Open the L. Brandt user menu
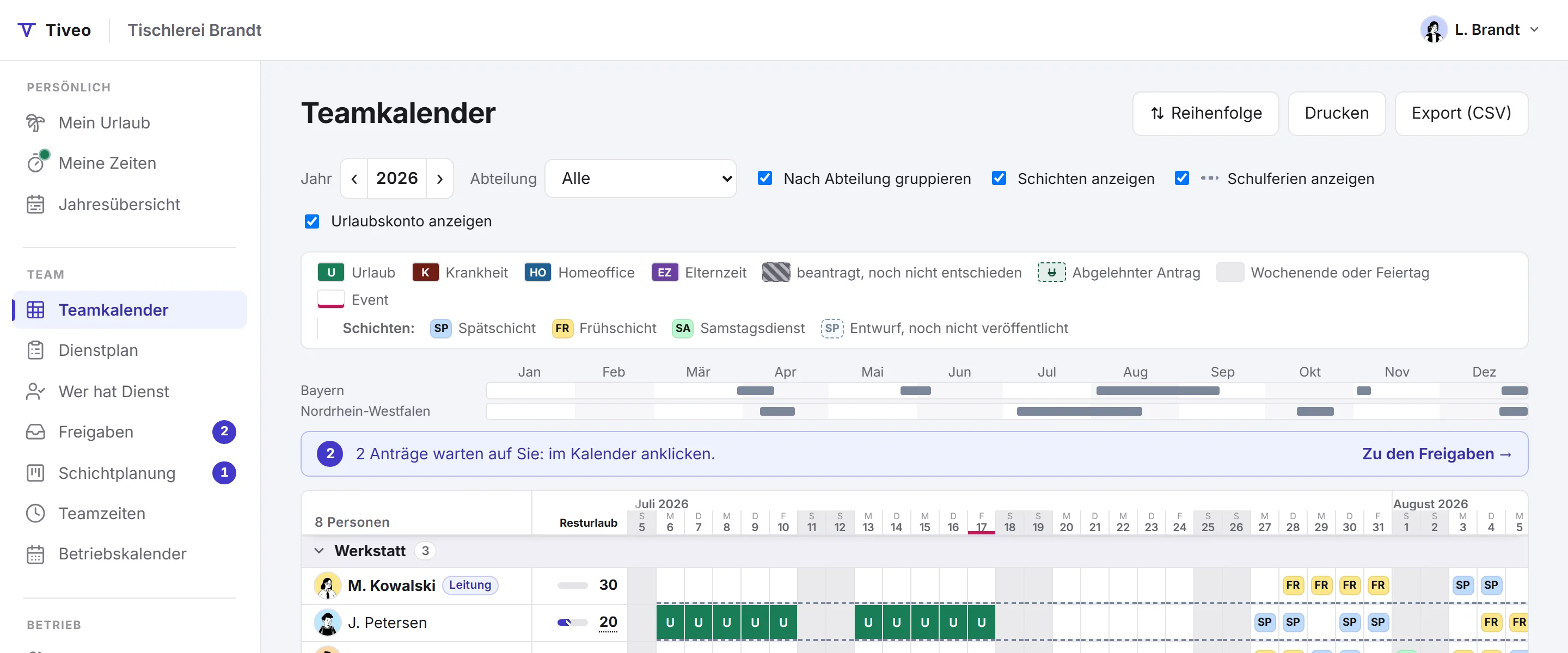 pos(1480,30)
